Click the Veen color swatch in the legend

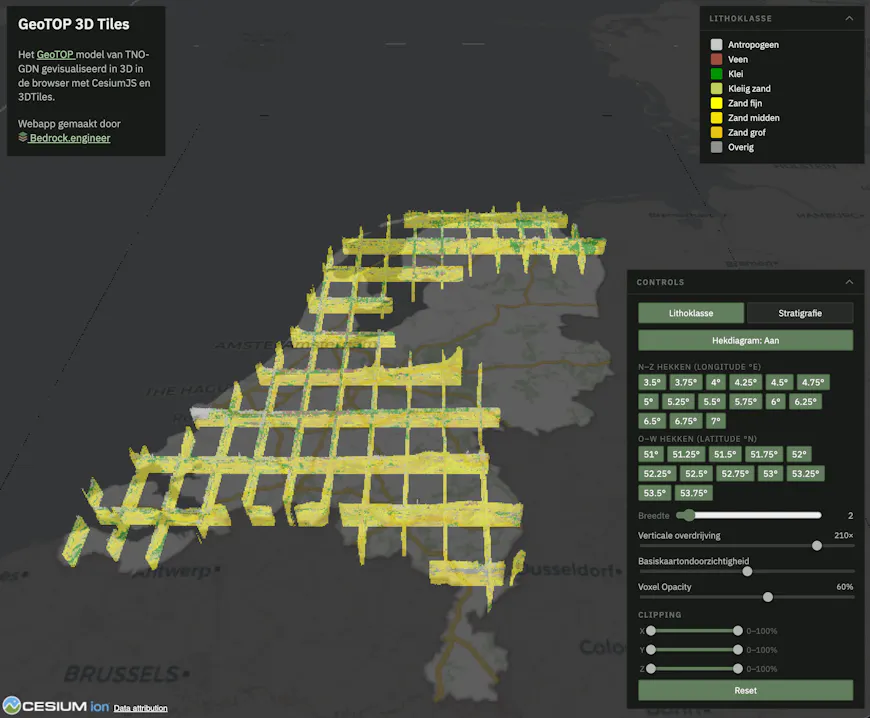tap(715, 58)
